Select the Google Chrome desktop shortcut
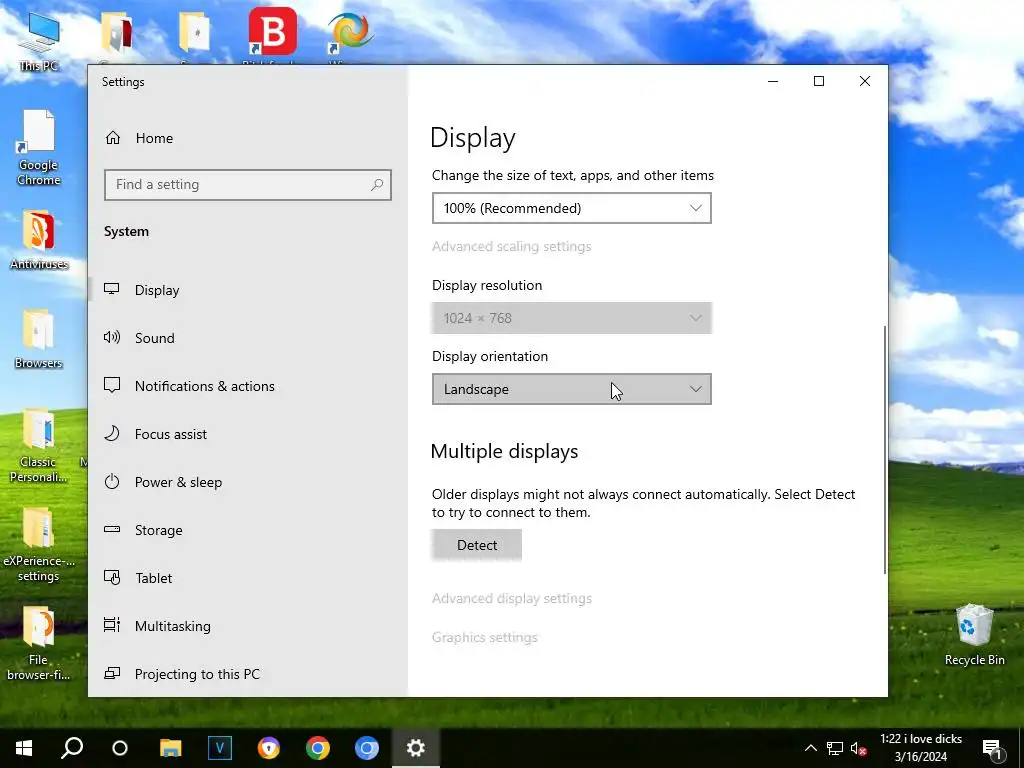The height and width of the screenshot is (768, 1024). pyautogui.click(x=39, y=148)
